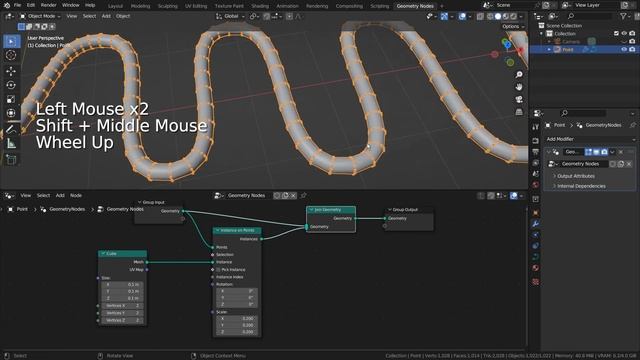
Task: Toggle X-ray display in viewport header
Action: pyautogui.click(x=480, y=16)
